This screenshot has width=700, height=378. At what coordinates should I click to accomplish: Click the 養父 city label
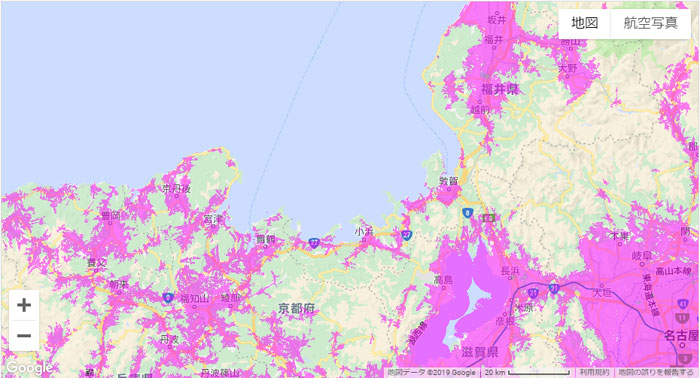(97, 263)
